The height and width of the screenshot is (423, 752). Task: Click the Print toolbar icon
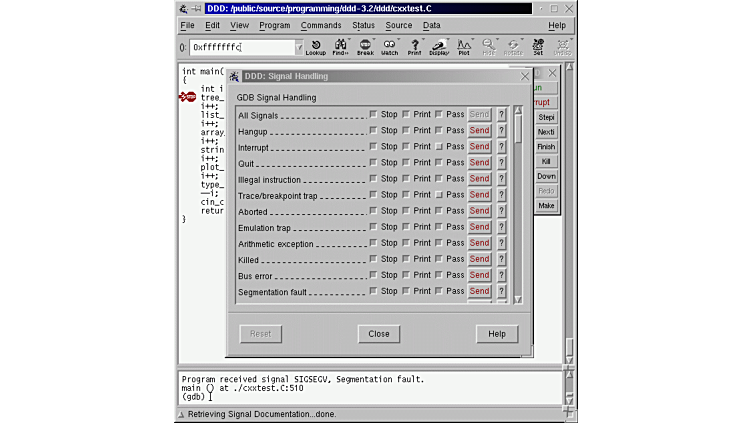[x=414, y=46]
